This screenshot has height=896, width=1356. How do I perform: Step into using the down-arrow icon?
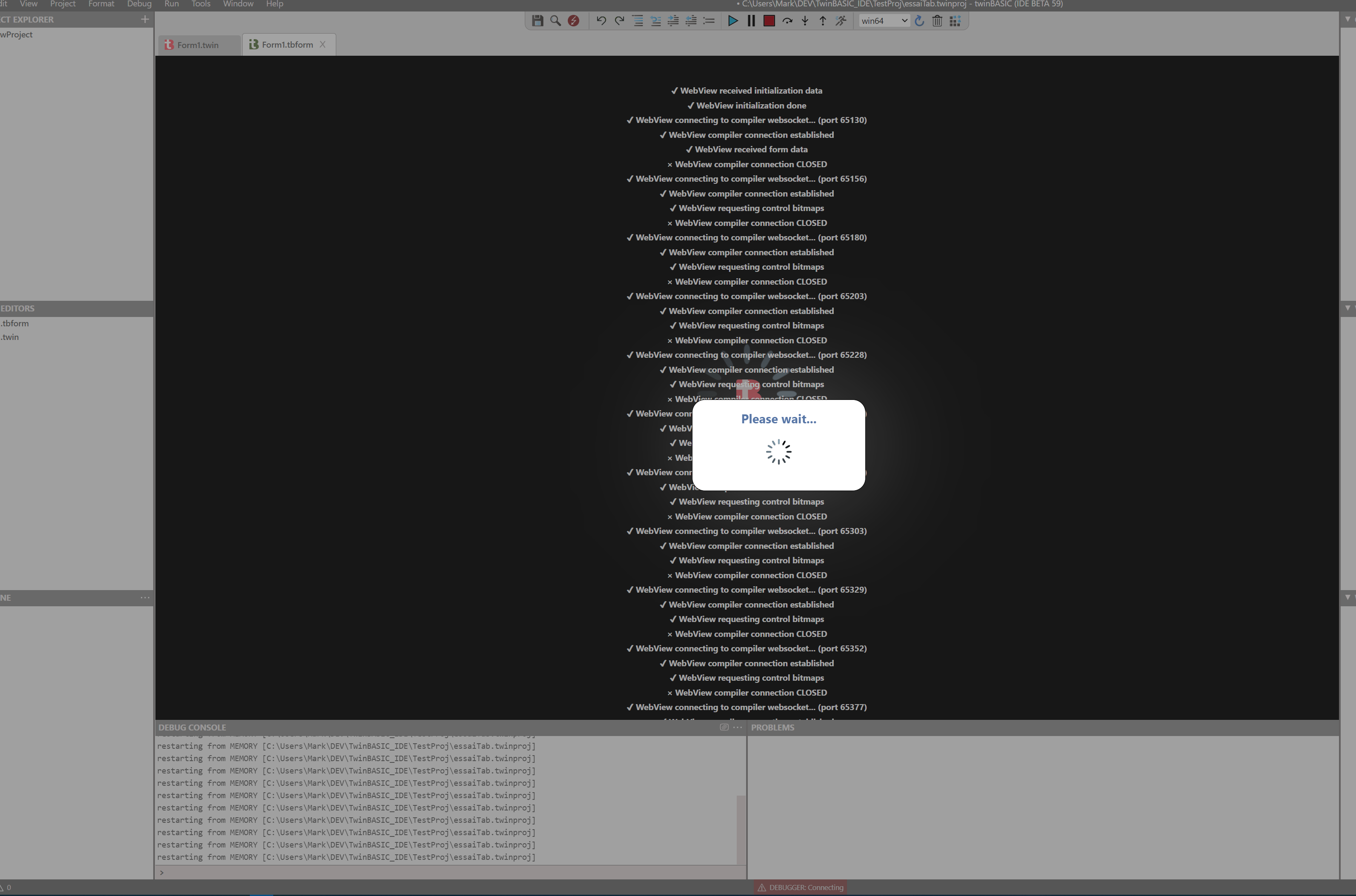click(x=805, y=20)
